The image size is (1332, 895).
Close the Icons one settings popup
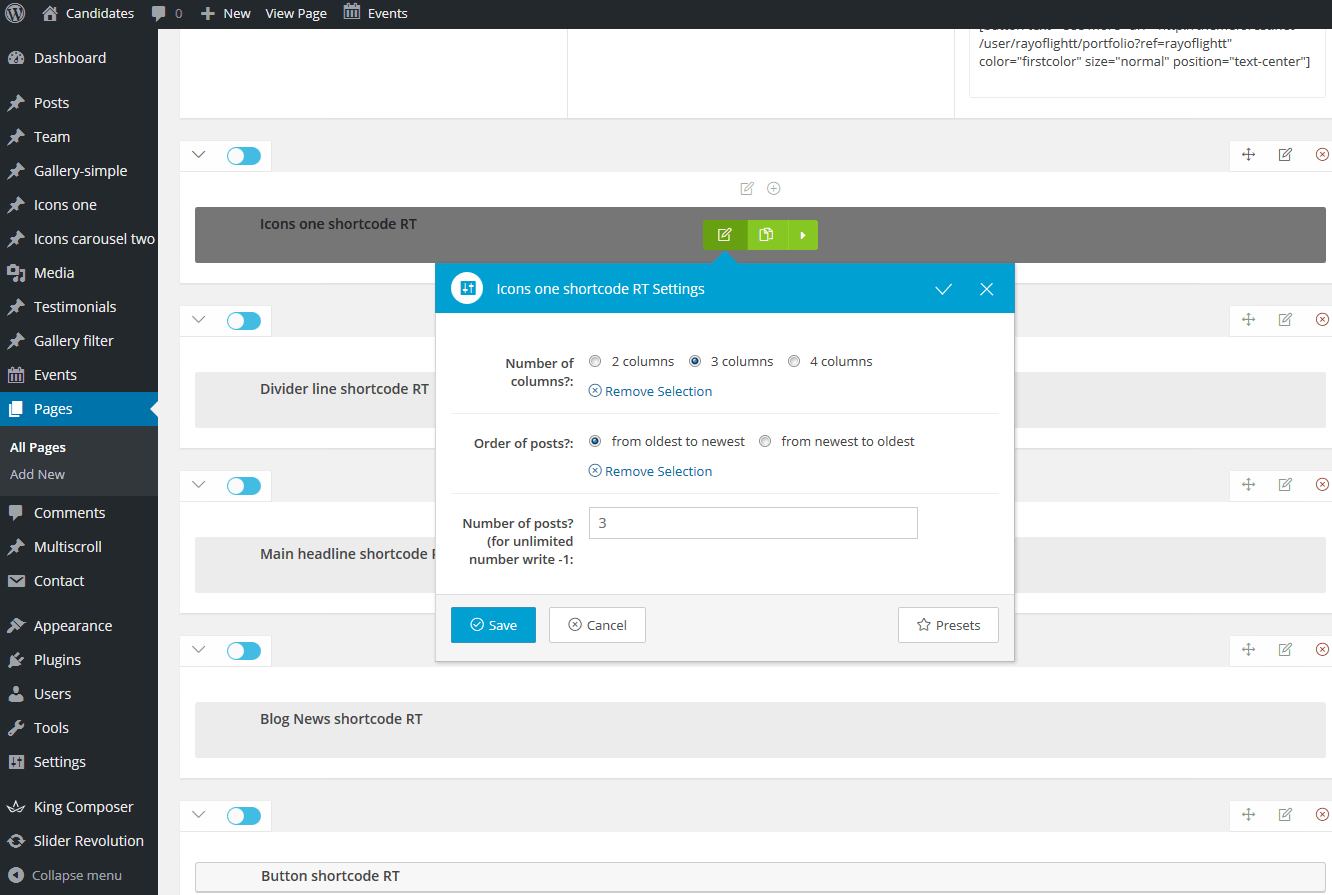(x=987, y=289)
